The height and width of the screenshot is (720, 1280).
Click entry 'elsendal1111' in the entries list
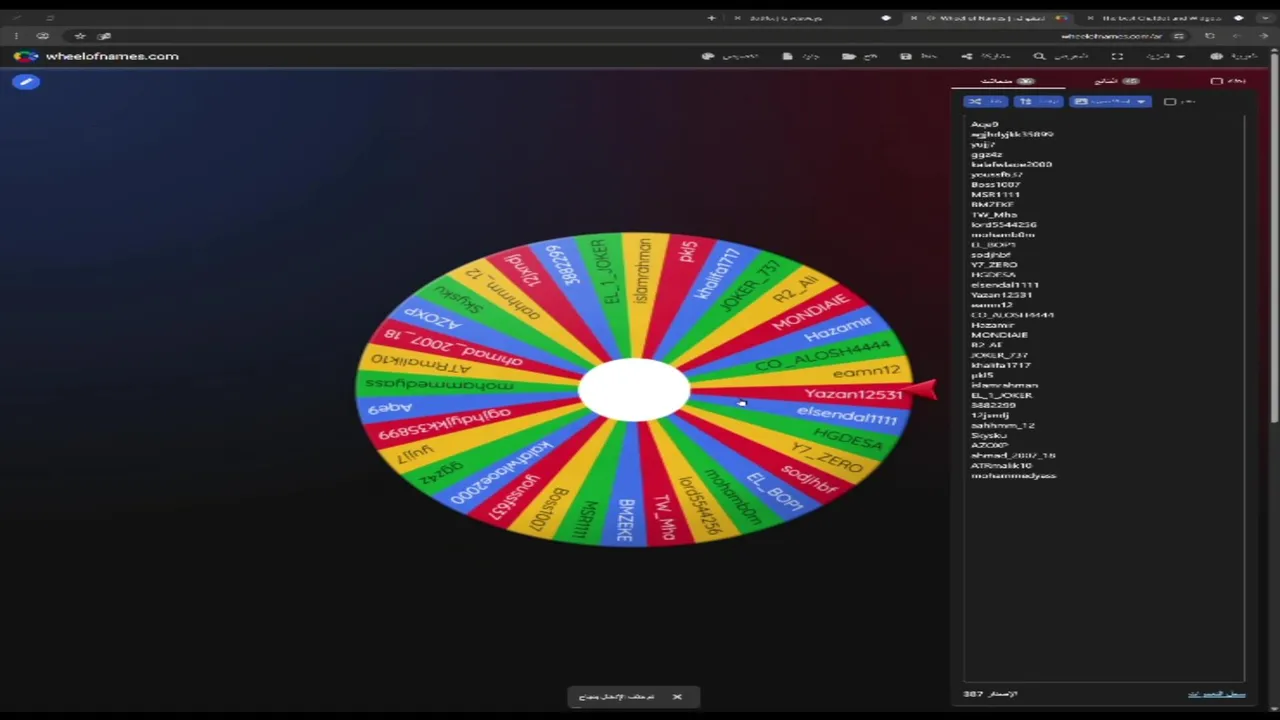[1005, 285]
